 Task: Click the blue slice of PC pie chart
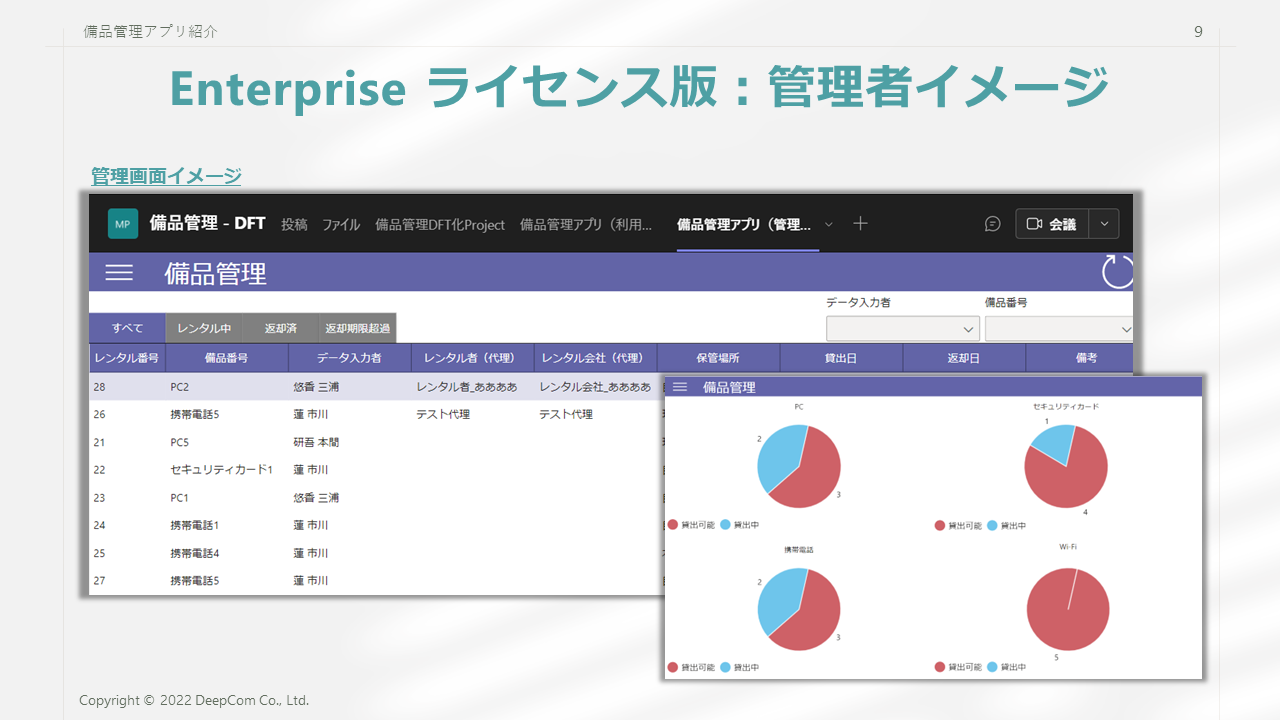click(x=775, y=453)
